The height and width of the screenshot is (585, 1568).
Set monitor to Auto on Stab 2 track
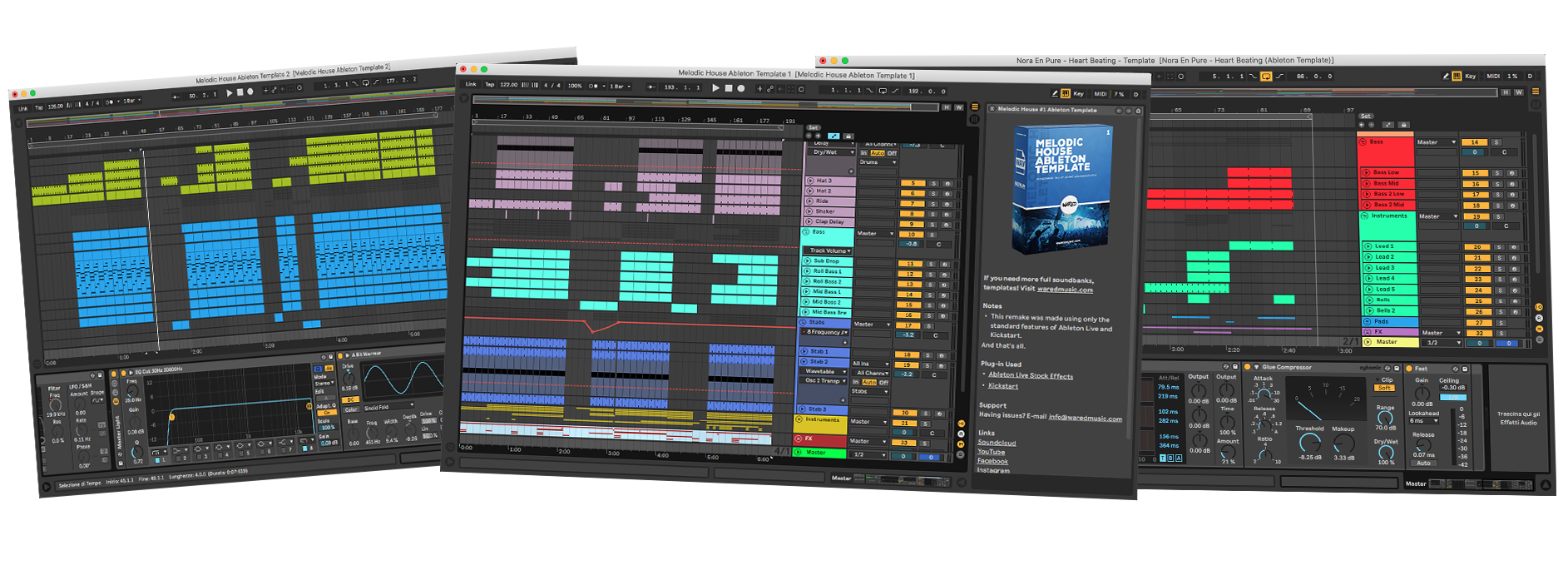[x=869, y=382]
